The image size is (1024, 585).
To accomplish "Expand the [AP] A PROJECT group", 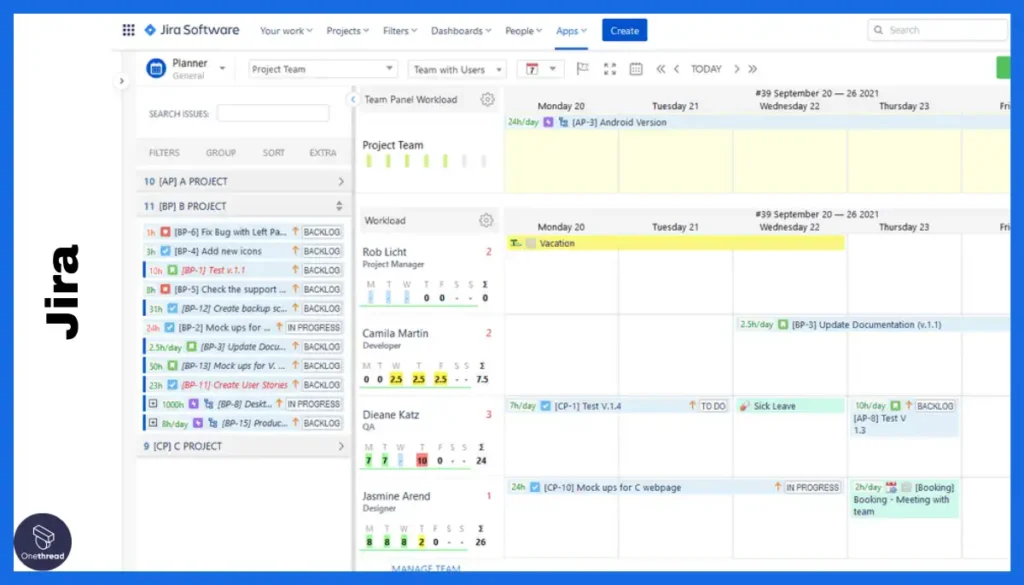I will pyautogui.click(x=341, y=182).
